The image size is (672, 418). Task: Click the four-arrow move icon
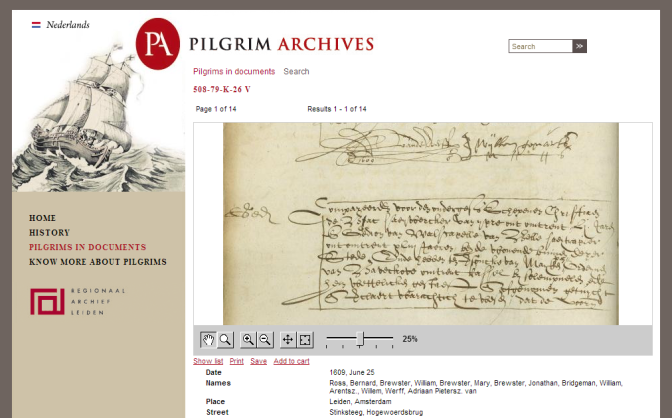[x=288, y=340]
